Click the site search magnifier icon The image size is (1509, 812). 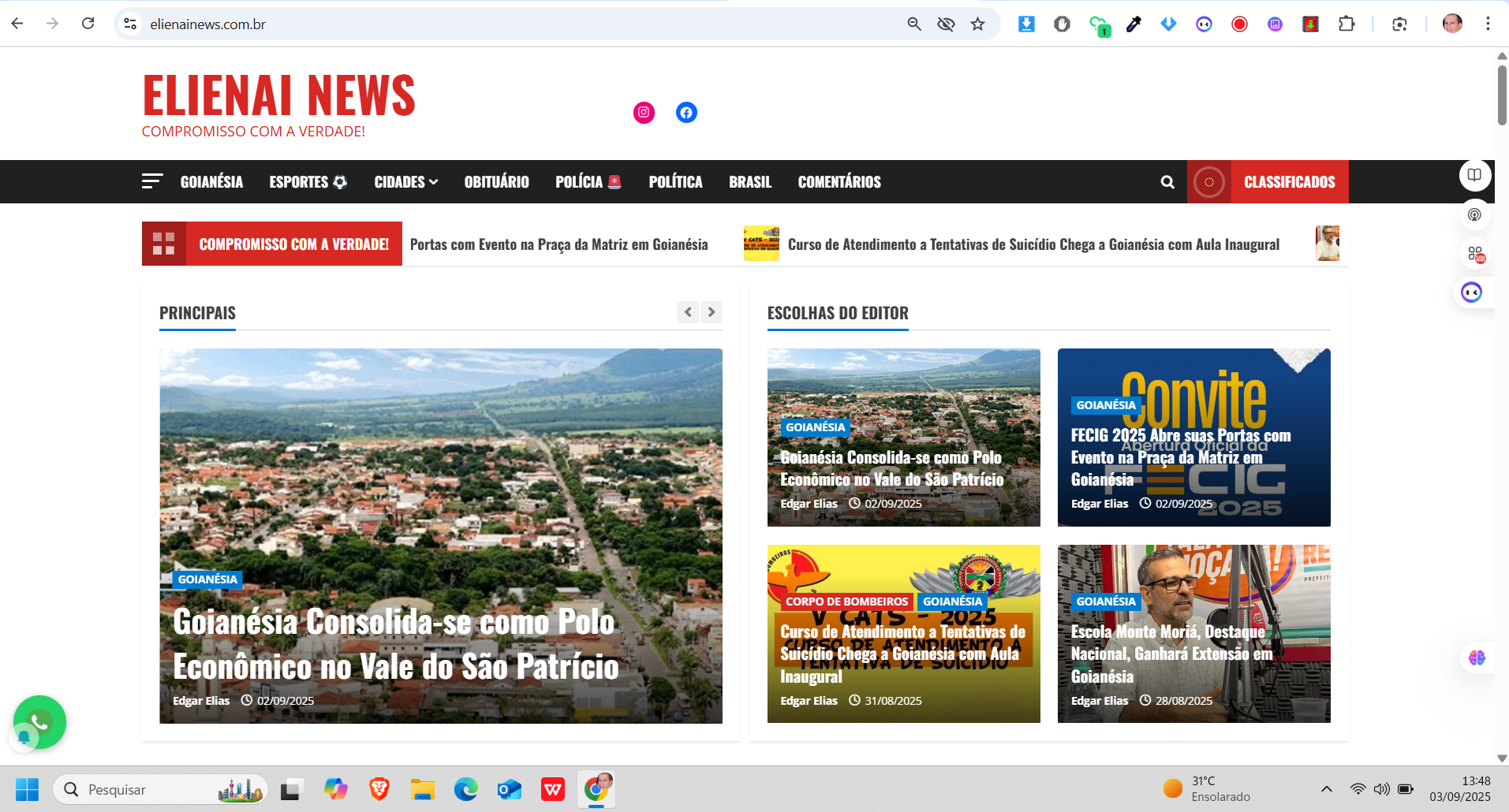[x=1167, y=182]
